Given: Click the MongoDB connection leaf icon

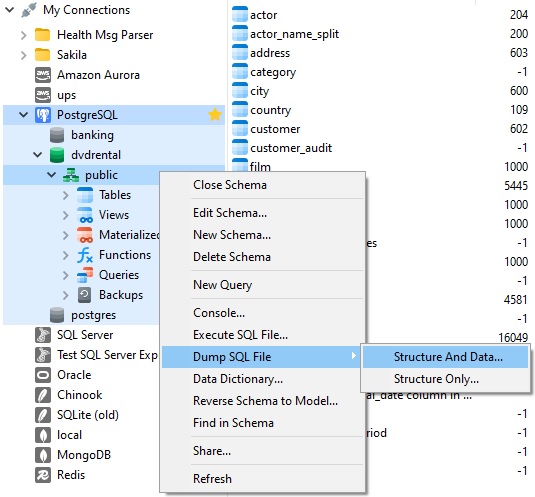Looking at the screenshot, I should click(43, 455).
